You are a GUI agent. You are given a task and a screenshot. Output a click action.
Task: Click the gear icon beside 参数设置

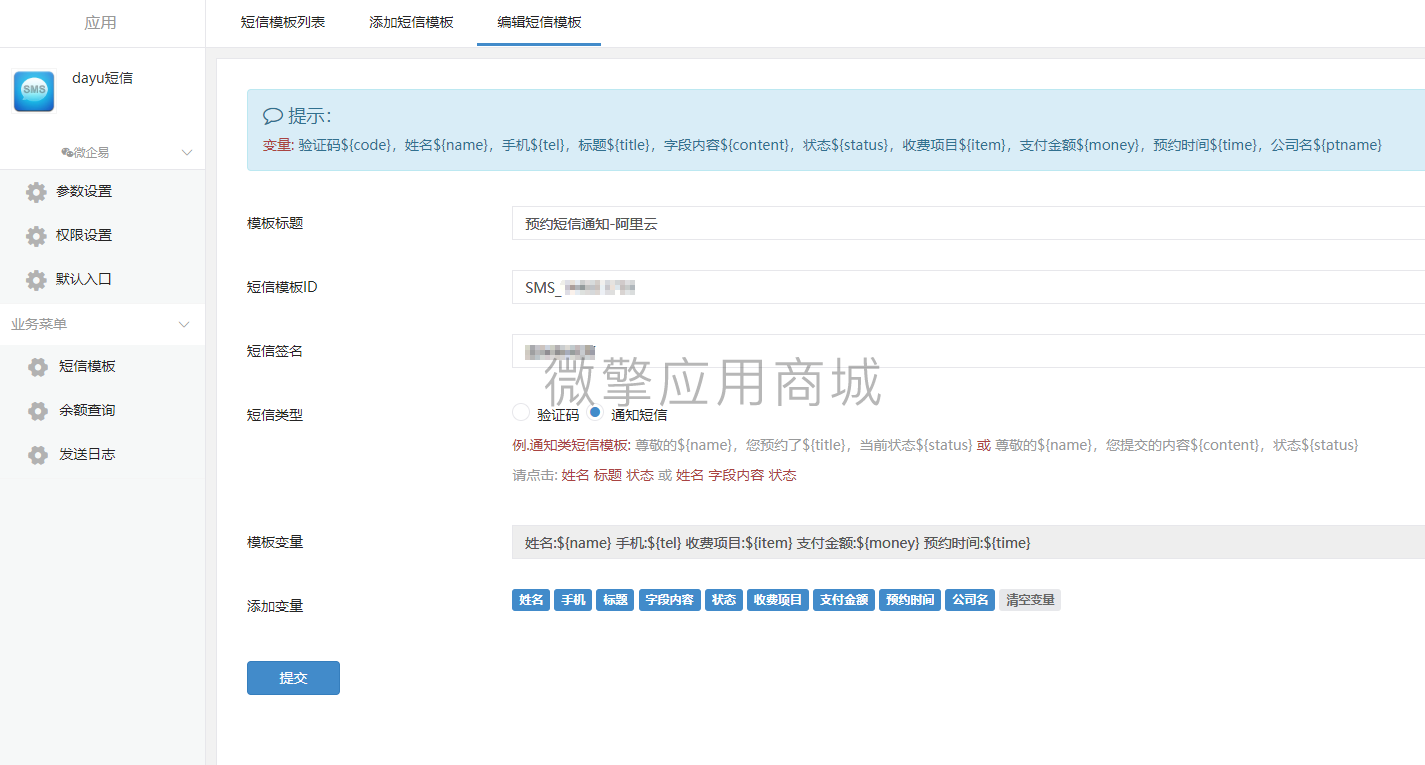pyautogui.click(x=36, y=192)
